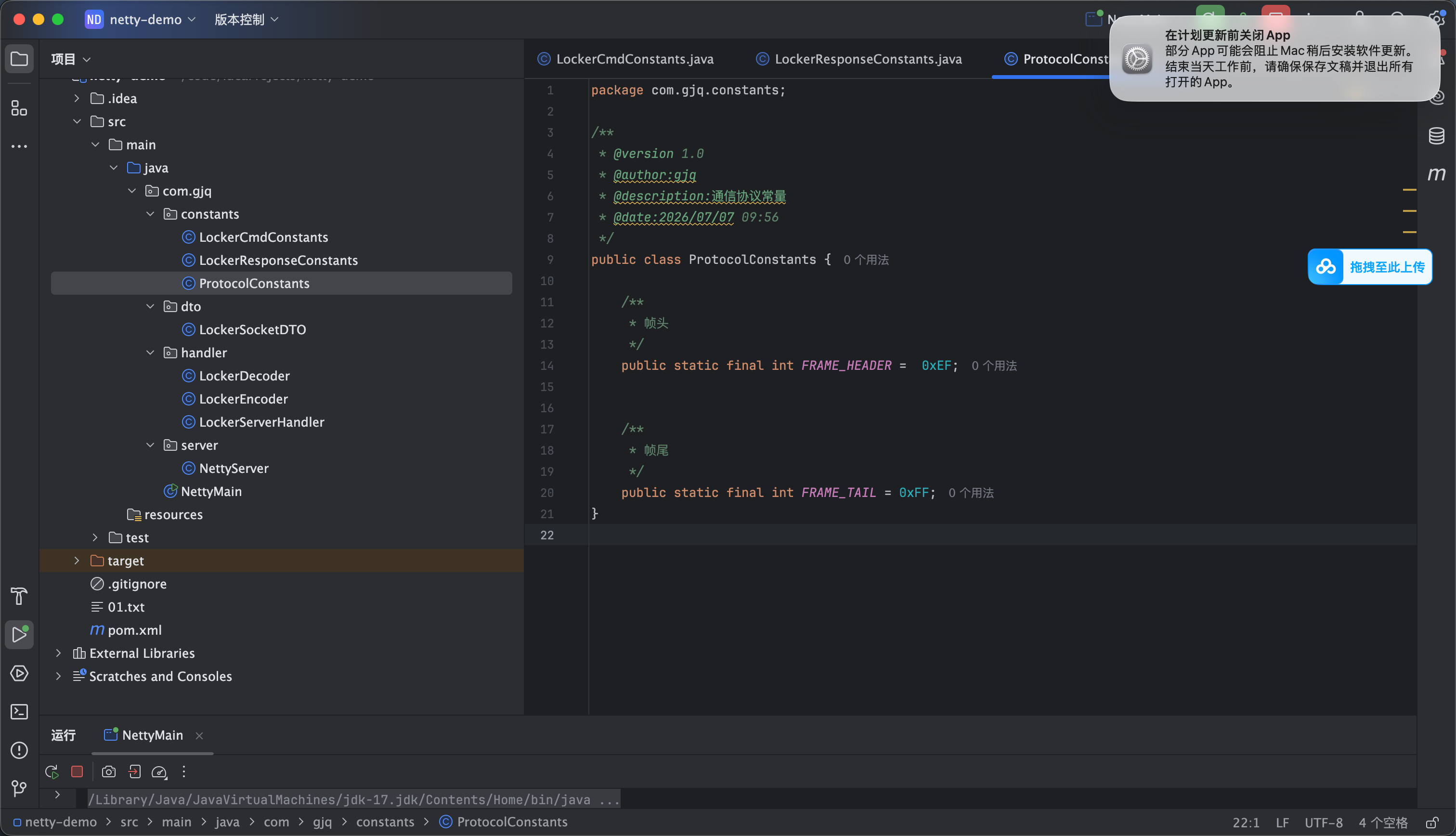Viewport: 1456px width, 836px height.
Task: Collapse the main folder
Action: point(95,144)
